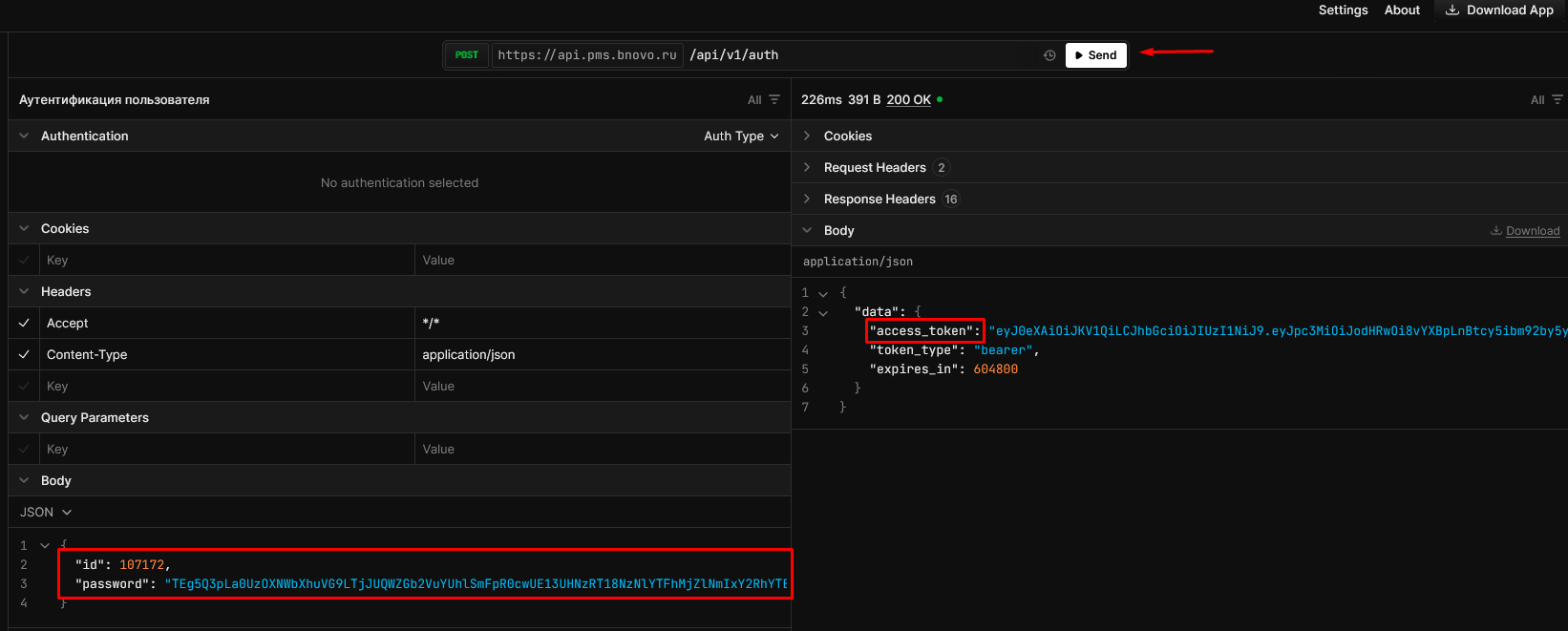1568x631 pixels.
Task: Toggle the empty Headers row checkbox
Action: (x=24, y=386)
